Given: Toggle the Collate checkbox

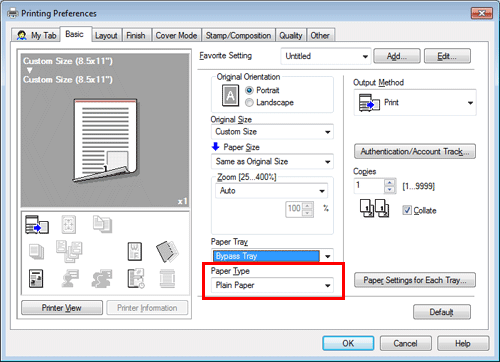Looking at the screenshot, I should (x=407, y=210).
